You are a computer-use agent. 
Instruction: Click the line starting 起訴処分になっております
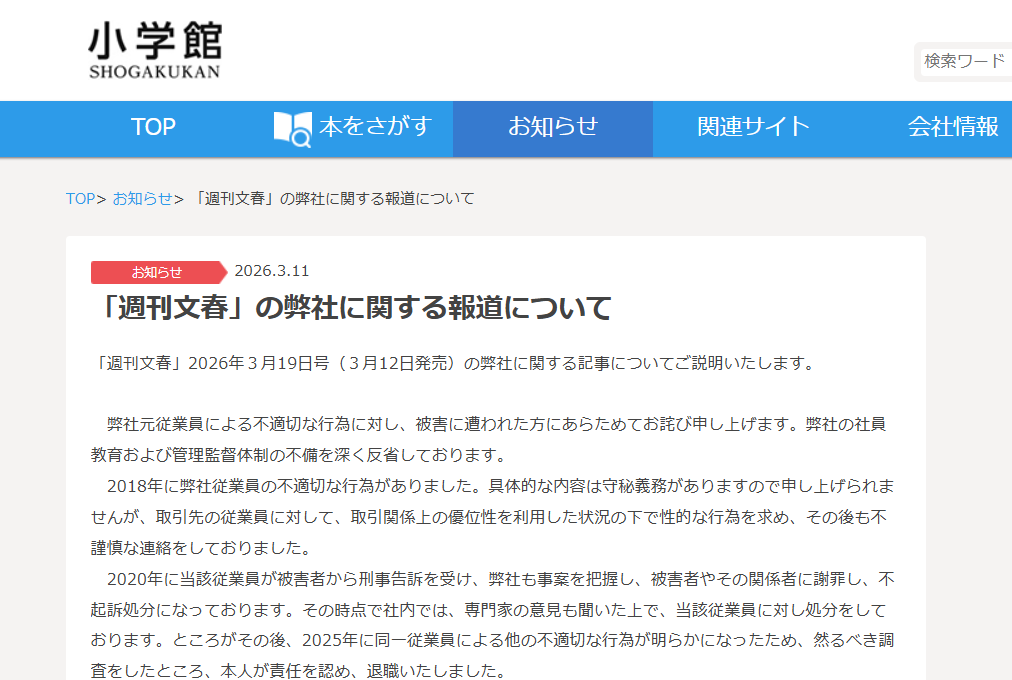[x=489, y=610]
